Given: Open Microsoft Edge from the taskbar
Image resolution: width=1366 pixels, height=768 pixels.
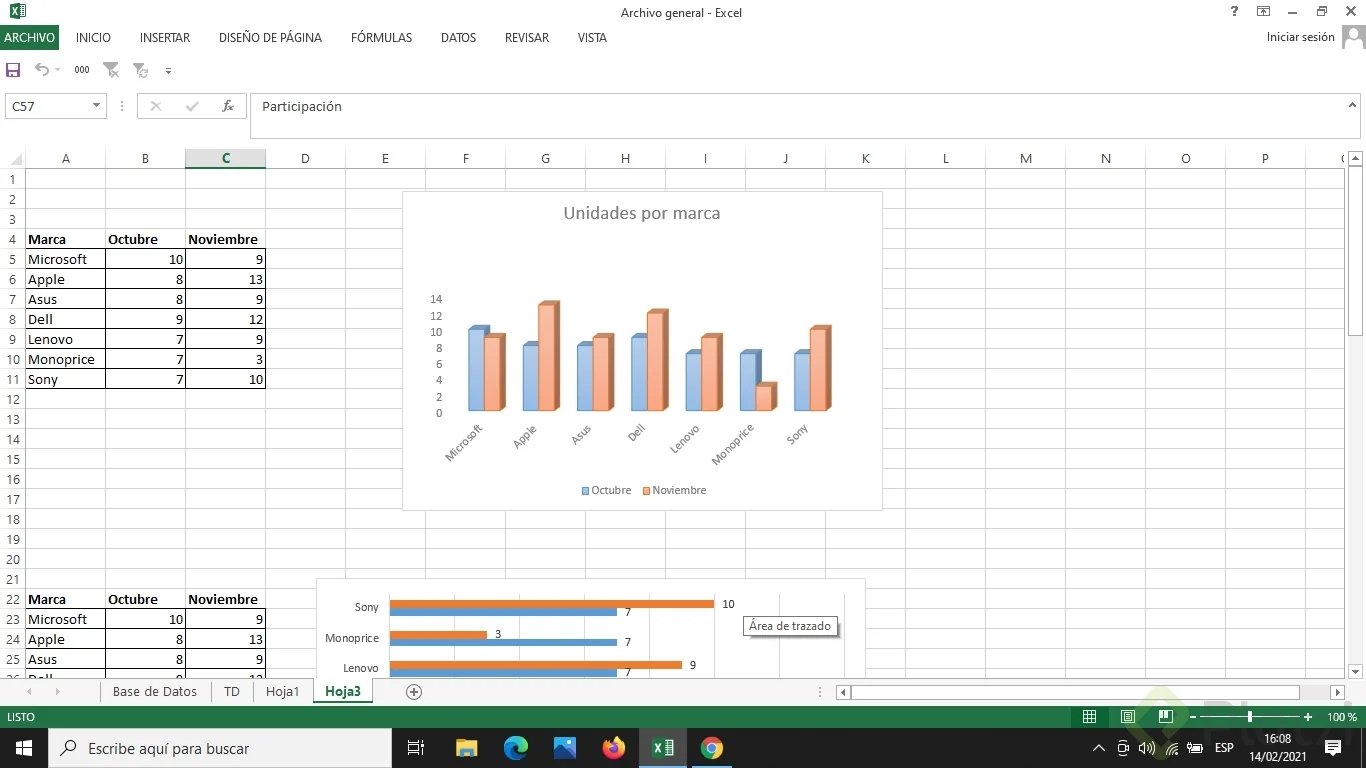Looking at the screenshot, I should point(515,748).
